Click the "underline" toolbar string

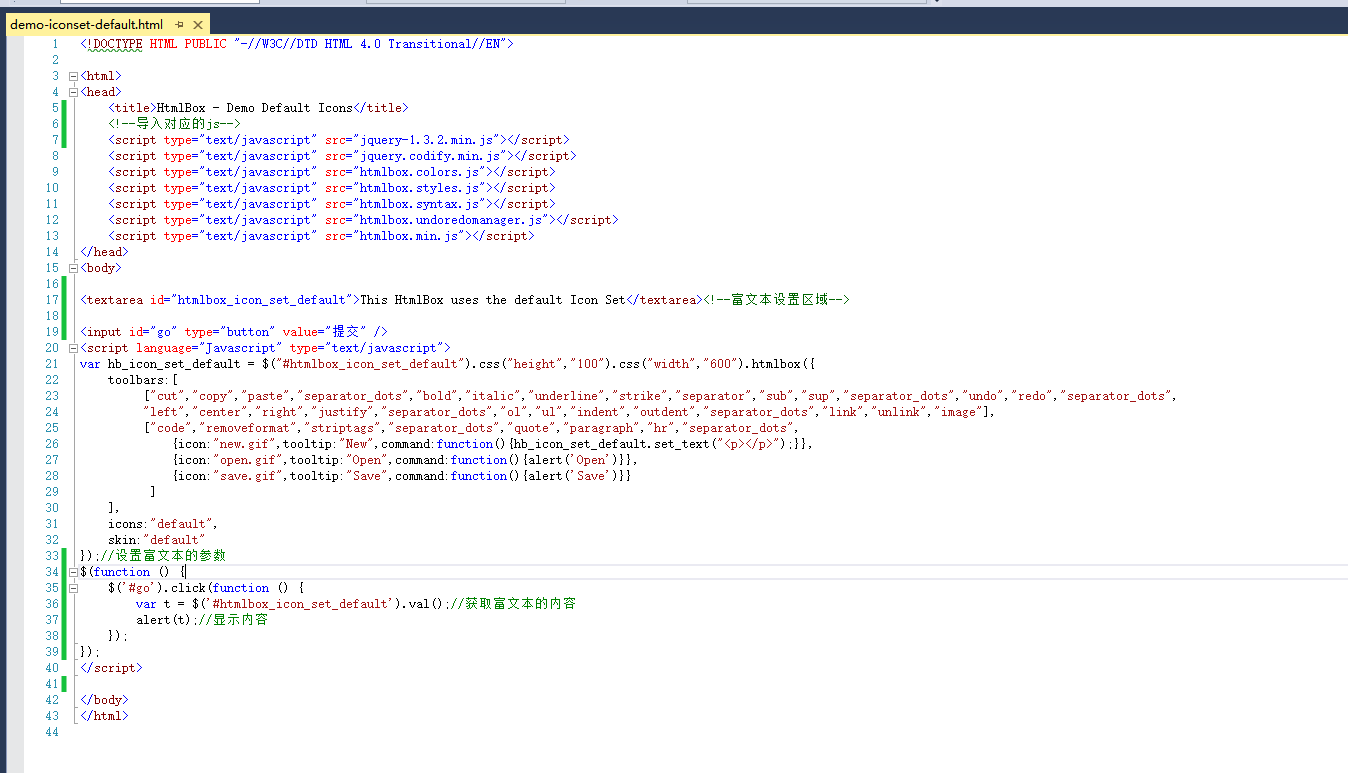(566, 396)
